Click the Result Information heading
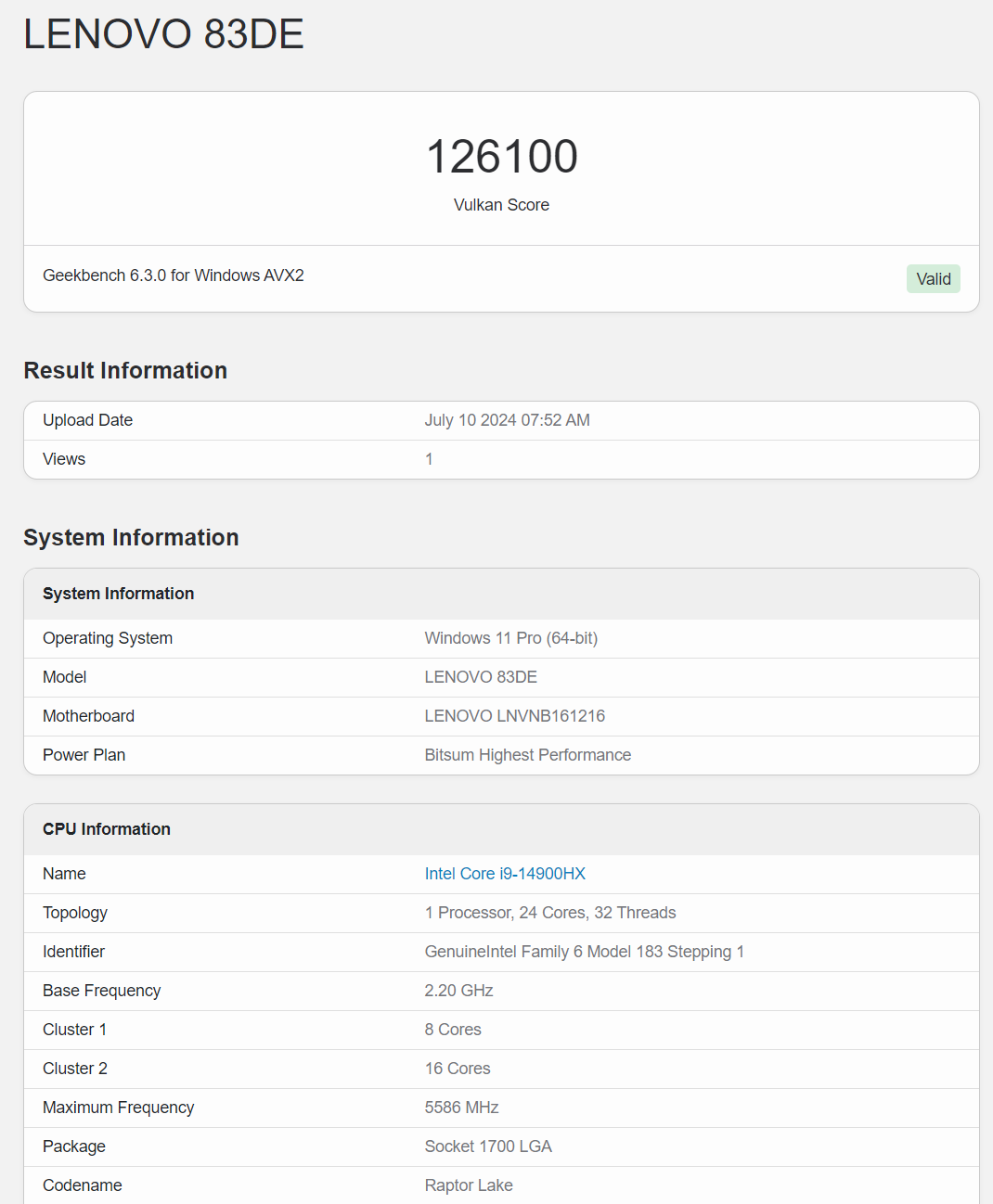 click(x=125, y=370)
